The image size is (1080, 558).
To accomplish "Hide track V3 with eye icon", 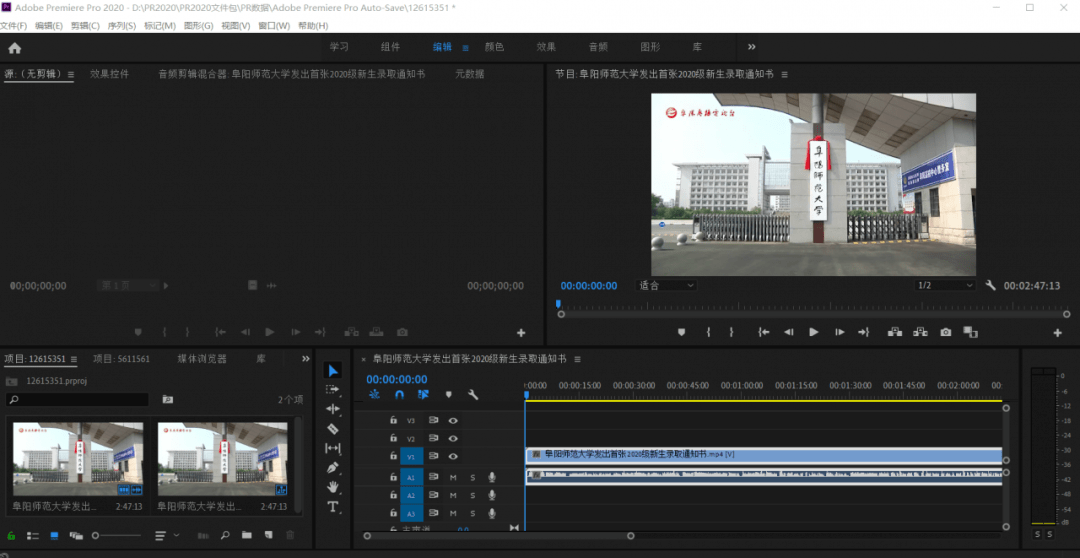I will [453, 420].
